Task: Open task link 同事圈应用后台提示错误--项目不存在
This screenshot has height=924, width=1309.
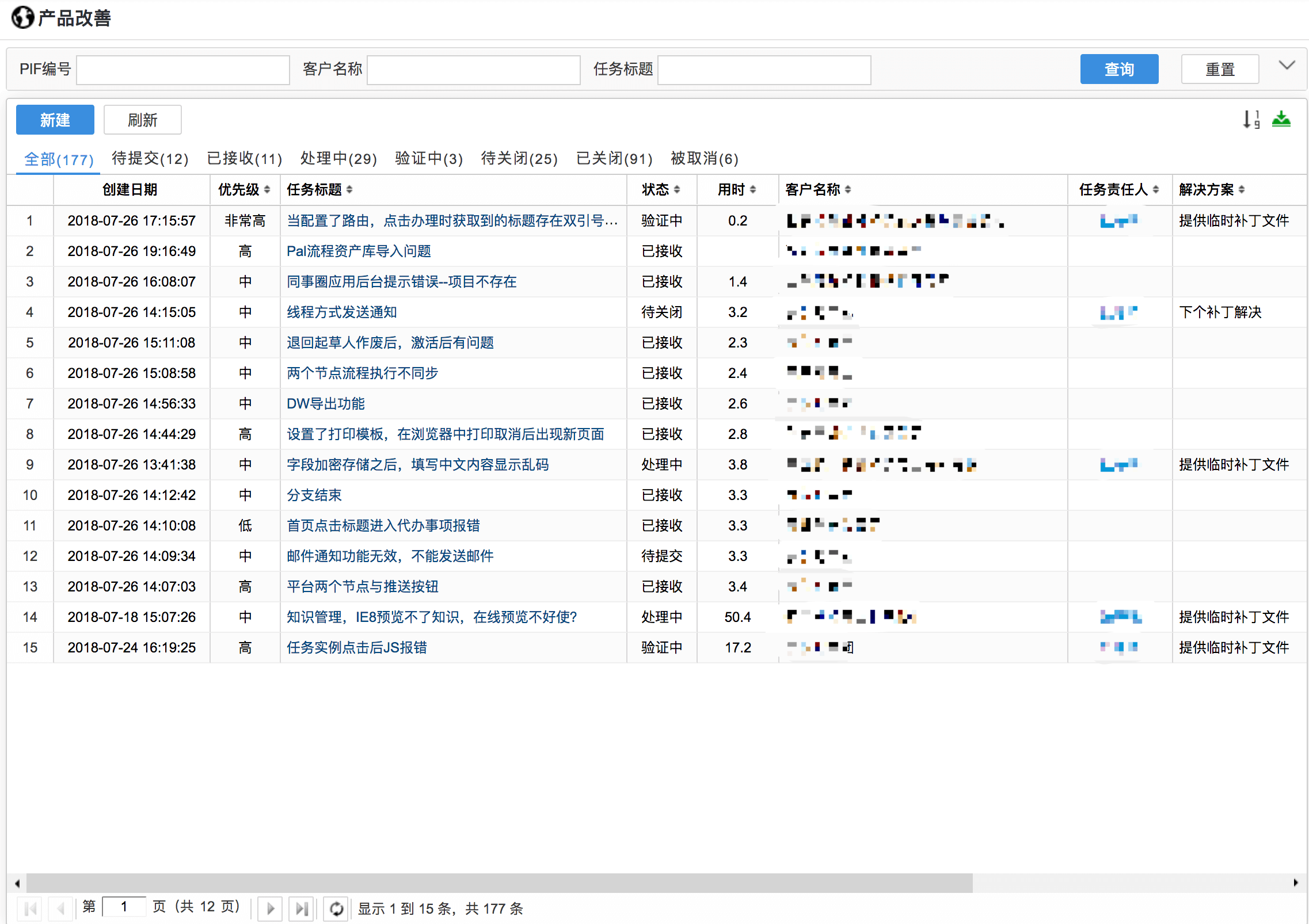Action: pyautogui.click(x=401, y=282)
